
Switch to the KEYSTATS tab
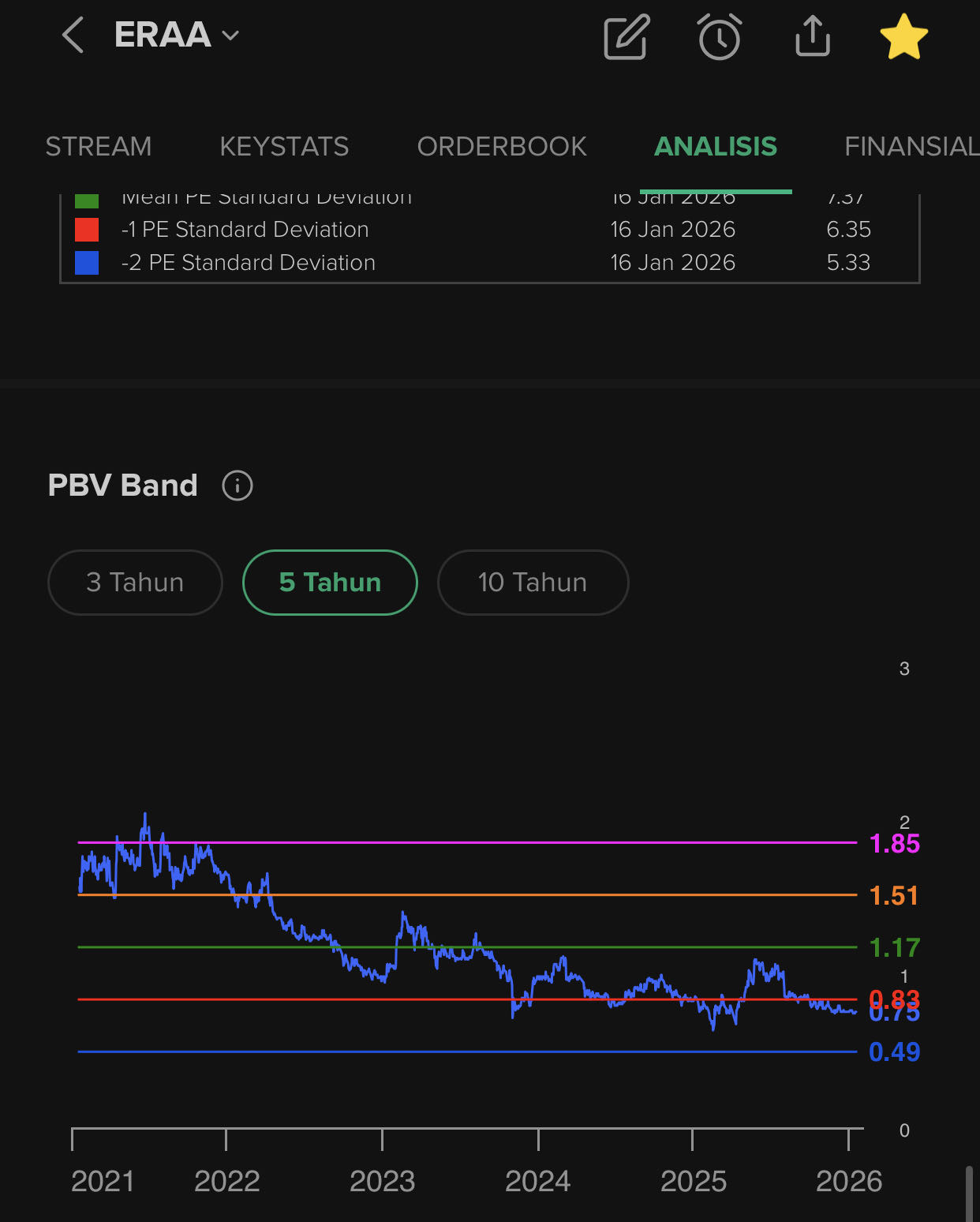point(284,147)
